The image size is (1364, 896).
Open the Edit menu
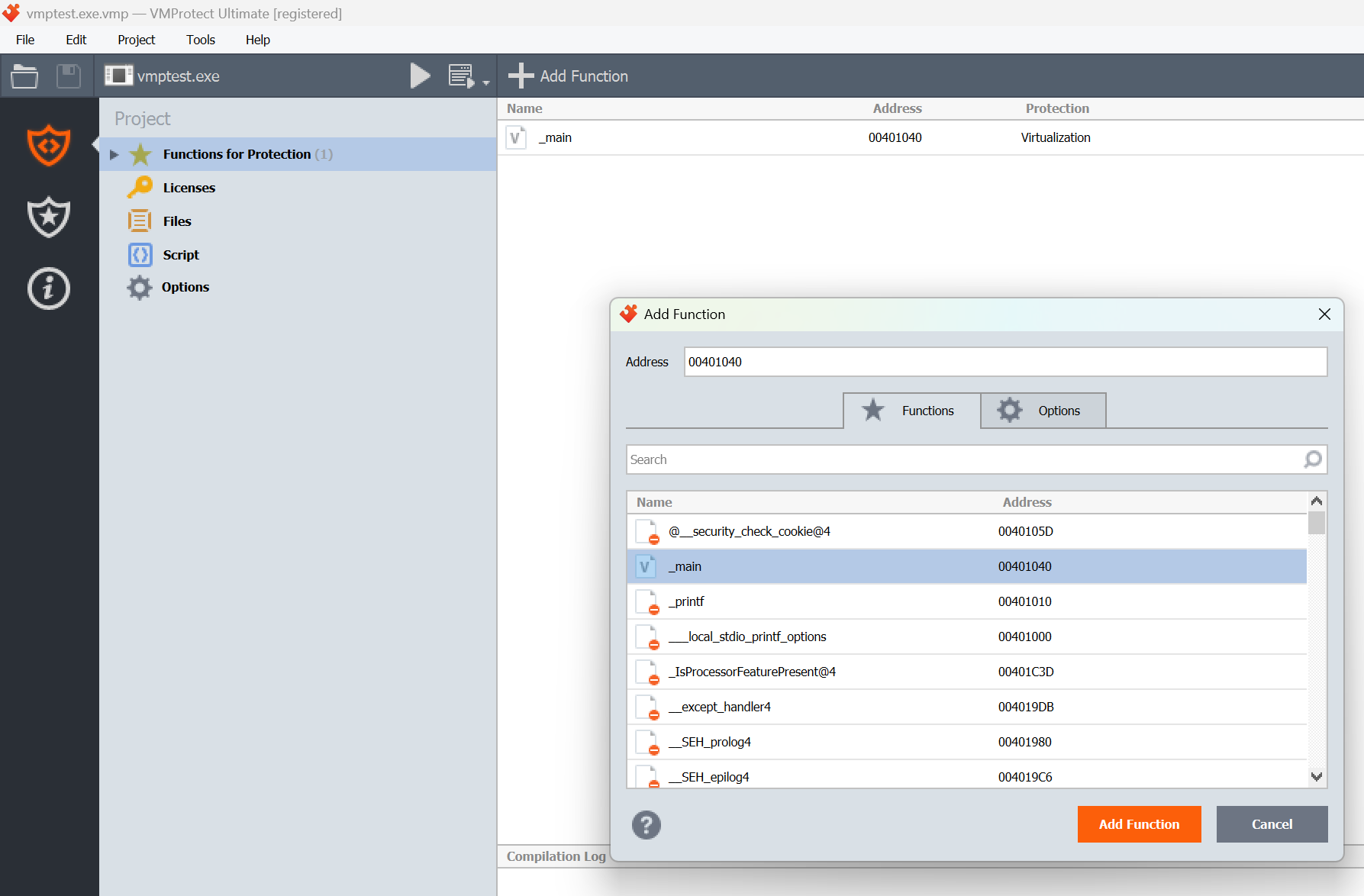[x=76, y=40]
